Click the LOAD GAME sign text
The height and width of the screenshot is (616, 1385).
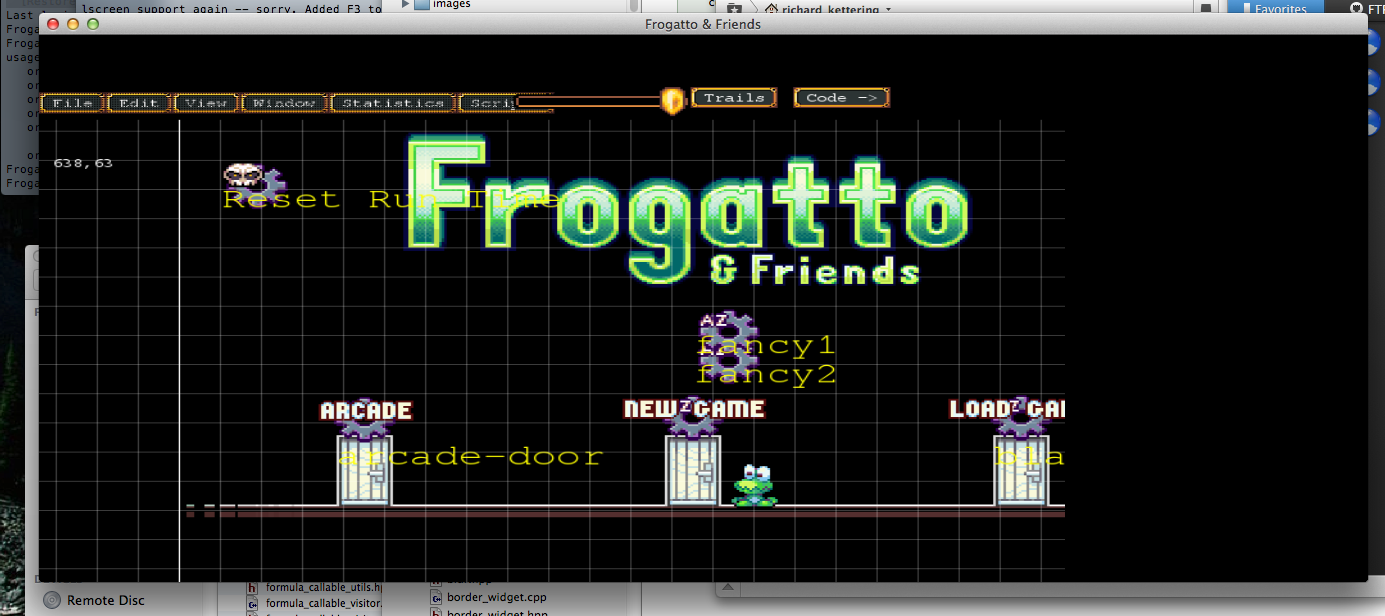1007,409
